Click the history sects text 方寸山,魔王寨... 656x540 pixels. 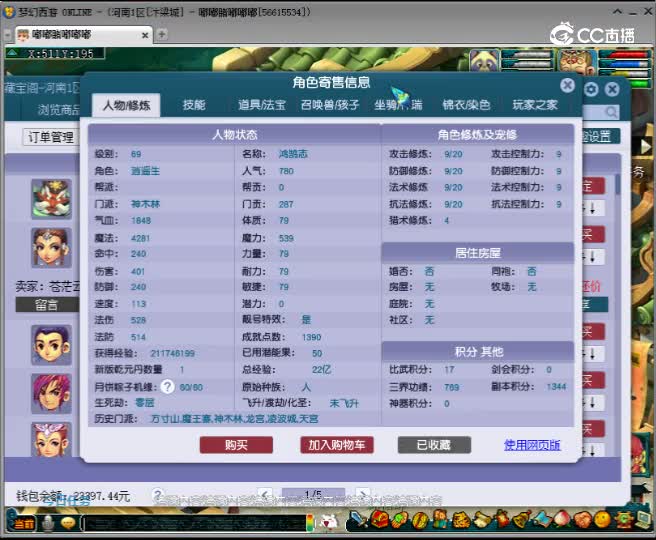pyautogui.click(x=181, y=418)
